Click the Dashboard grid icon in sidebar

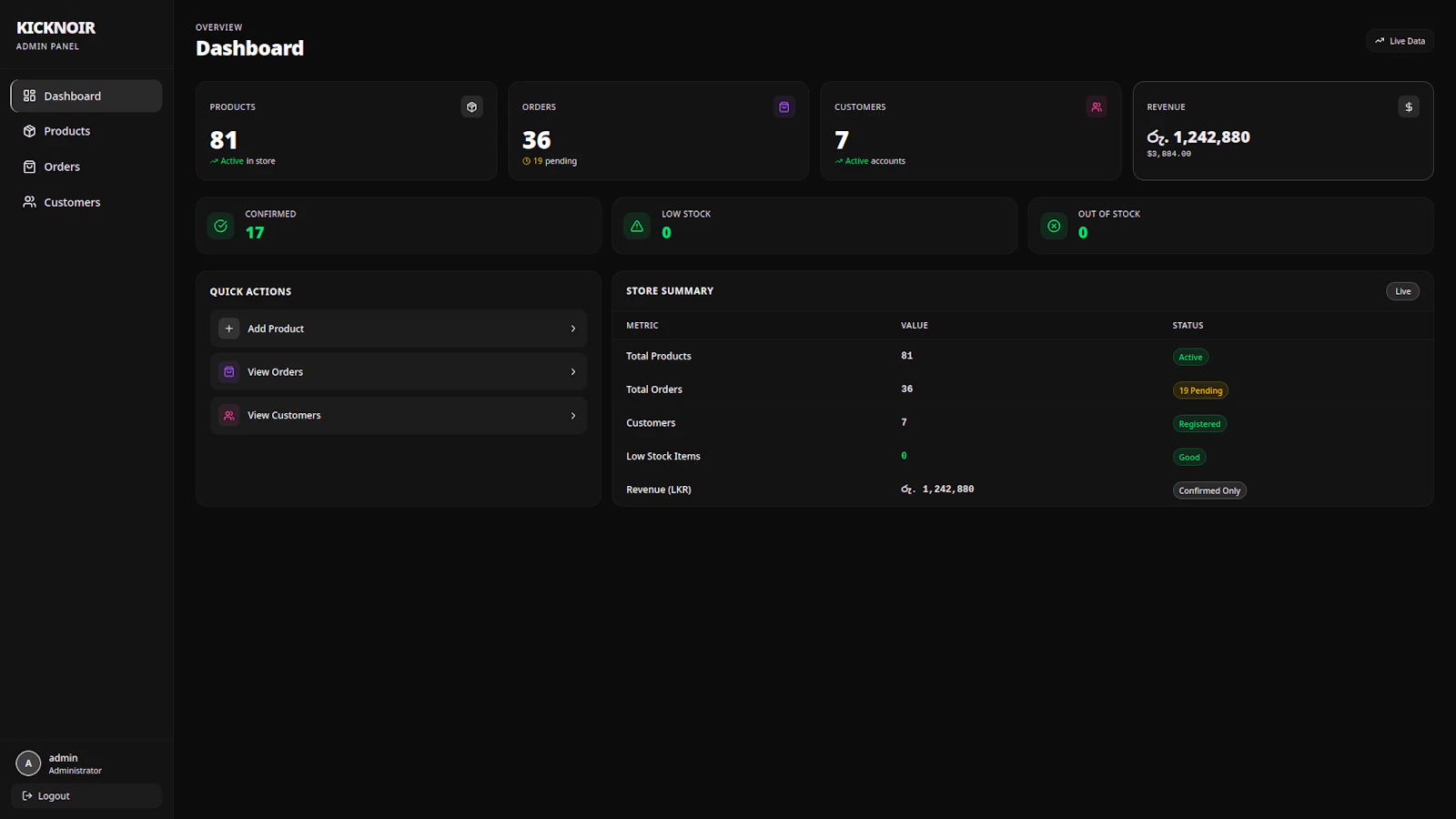(29, 96)
